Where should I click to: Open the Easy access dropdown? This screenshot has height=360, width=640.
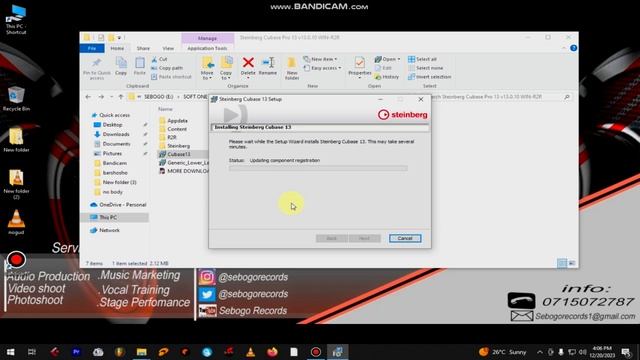pyautogui.click(x=322, y=68)
